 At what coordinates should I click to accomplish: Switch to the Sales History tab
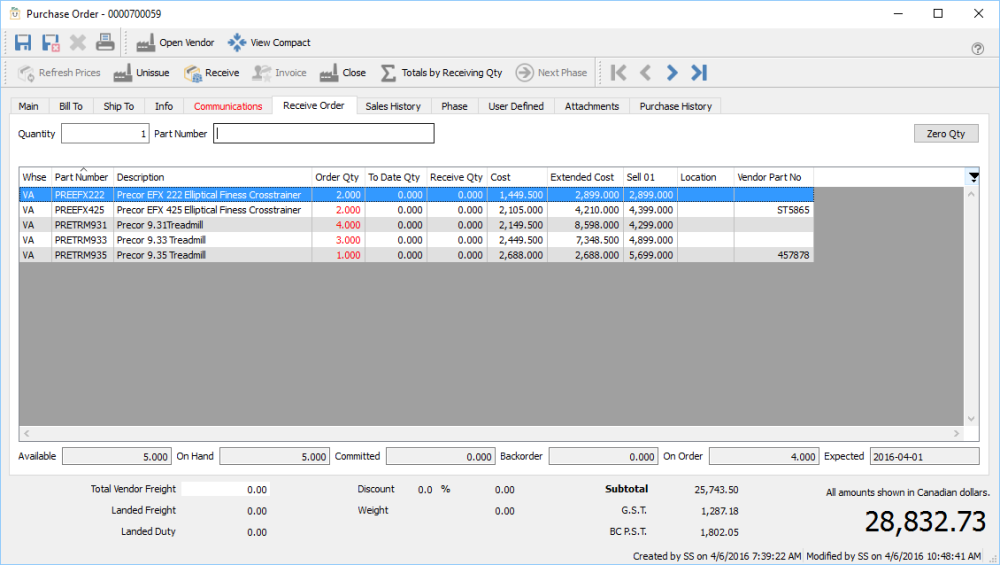click(393, 106)
